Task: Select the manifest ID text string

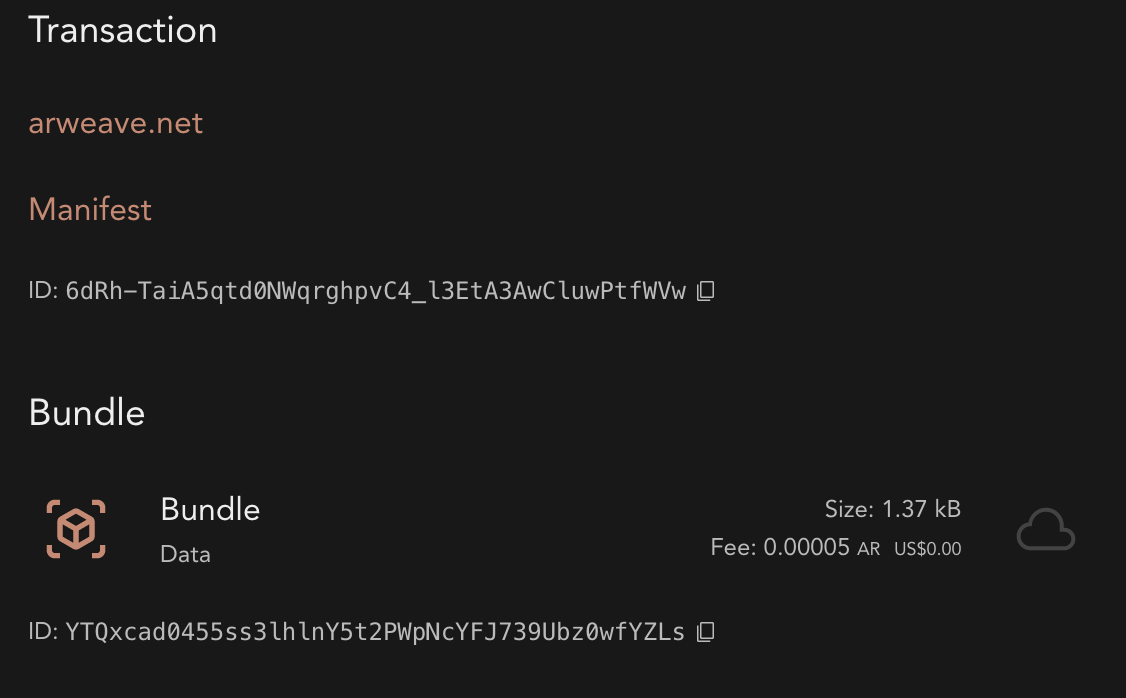Action: click(375, 290)
